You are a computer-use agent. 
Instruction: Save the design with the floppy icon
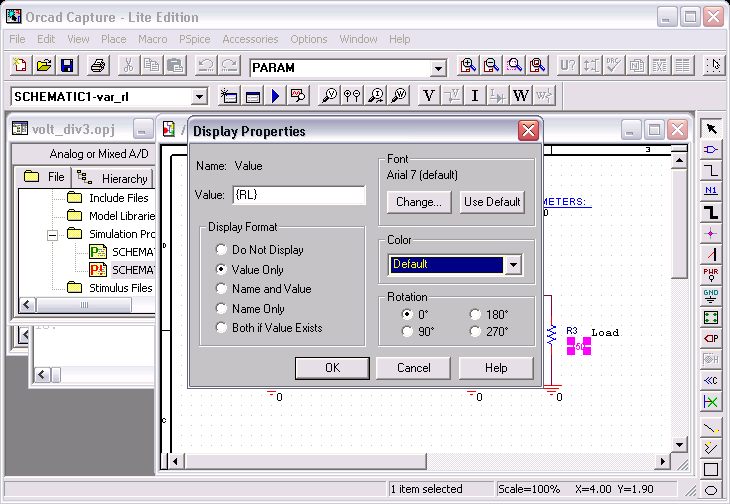(67, 66)
